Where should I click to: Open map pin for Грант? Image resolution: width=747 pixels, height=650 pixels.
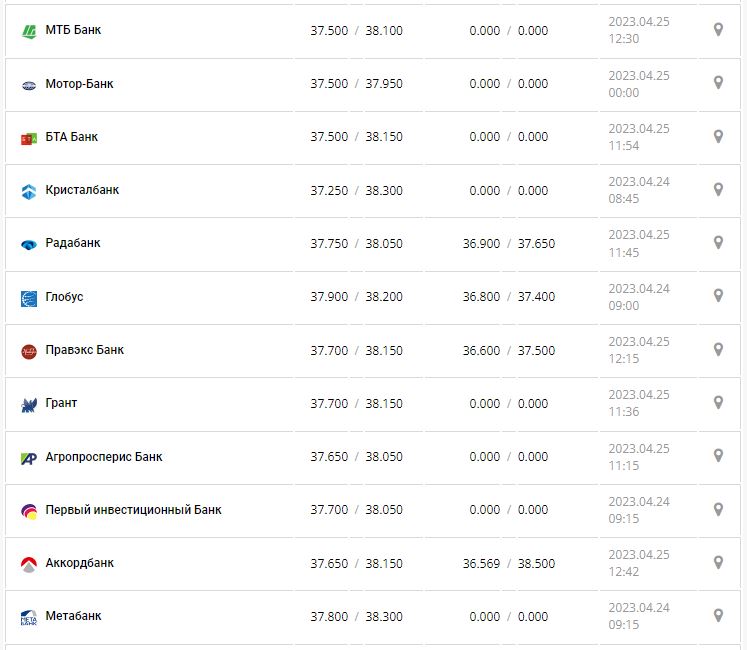tap(718, 402)
